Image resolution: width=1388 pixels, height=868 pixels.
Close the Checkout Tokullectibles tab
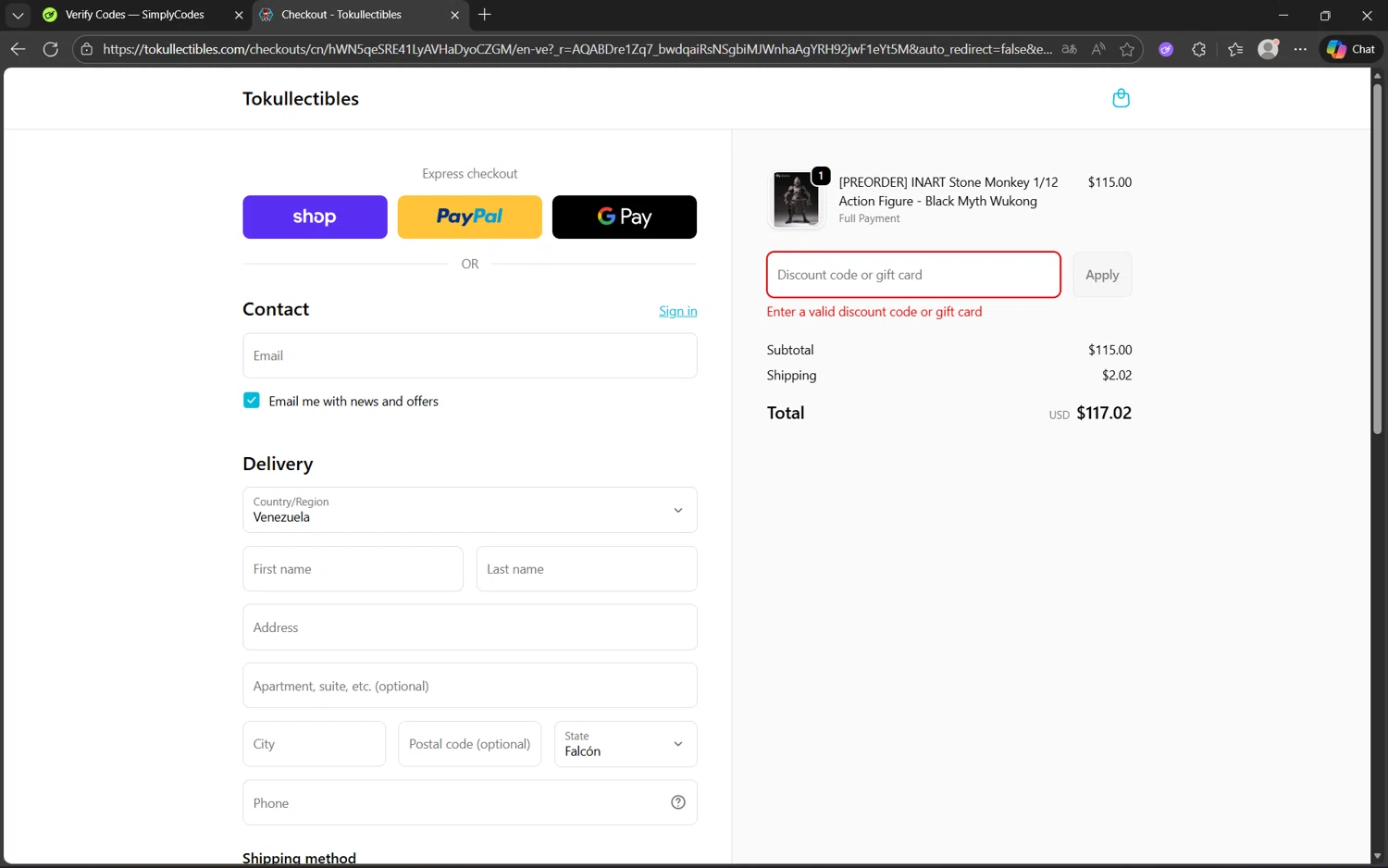[454, 15]
